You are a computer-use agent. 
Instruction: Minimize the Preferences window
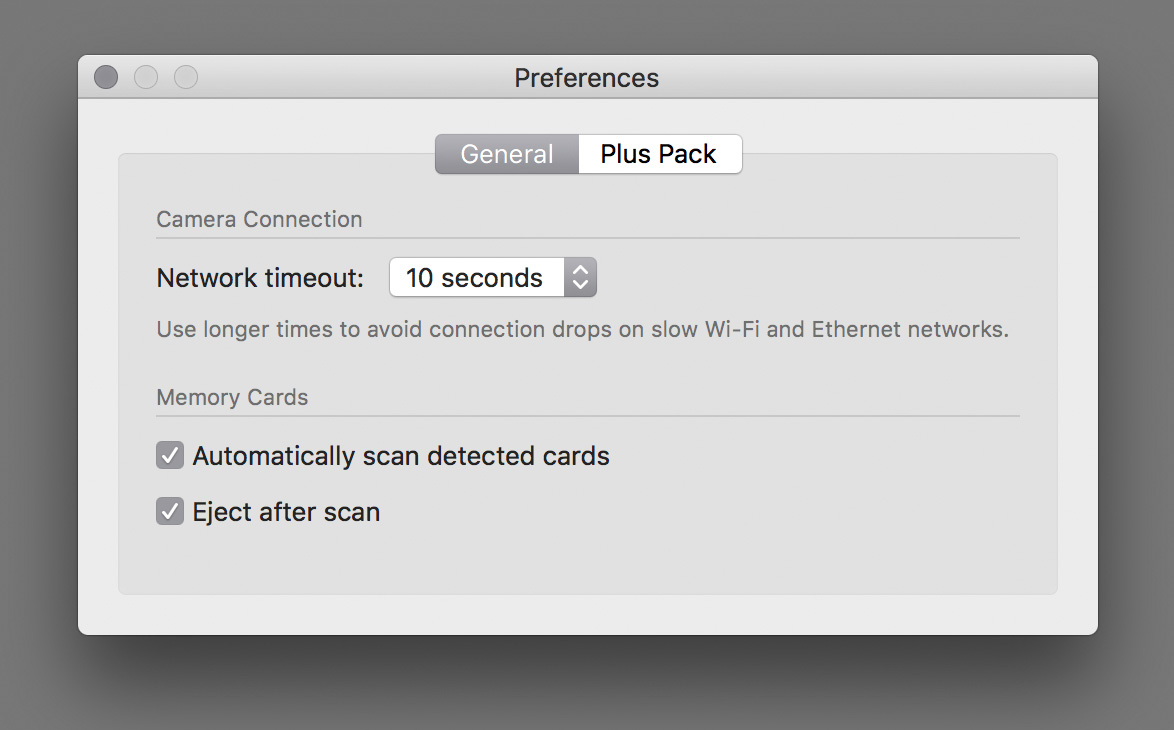(146, 77)
